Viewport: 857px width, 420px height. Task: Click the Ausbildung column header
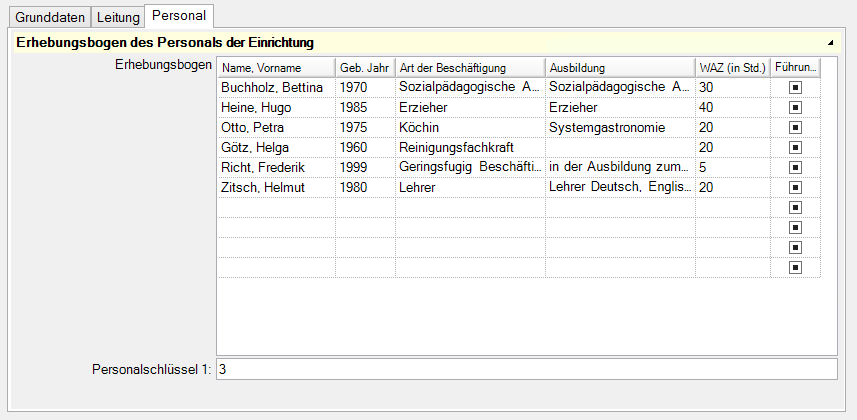click(620, 68)
